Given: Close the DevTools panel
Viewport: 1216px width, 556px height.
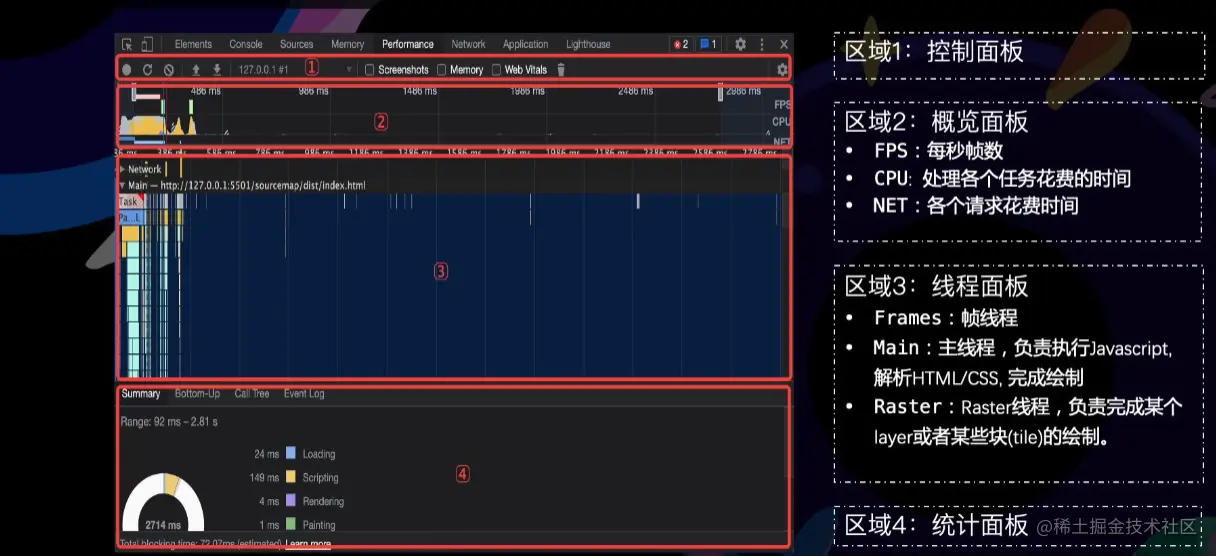Looking at the screenshot, I should (784, 44).
